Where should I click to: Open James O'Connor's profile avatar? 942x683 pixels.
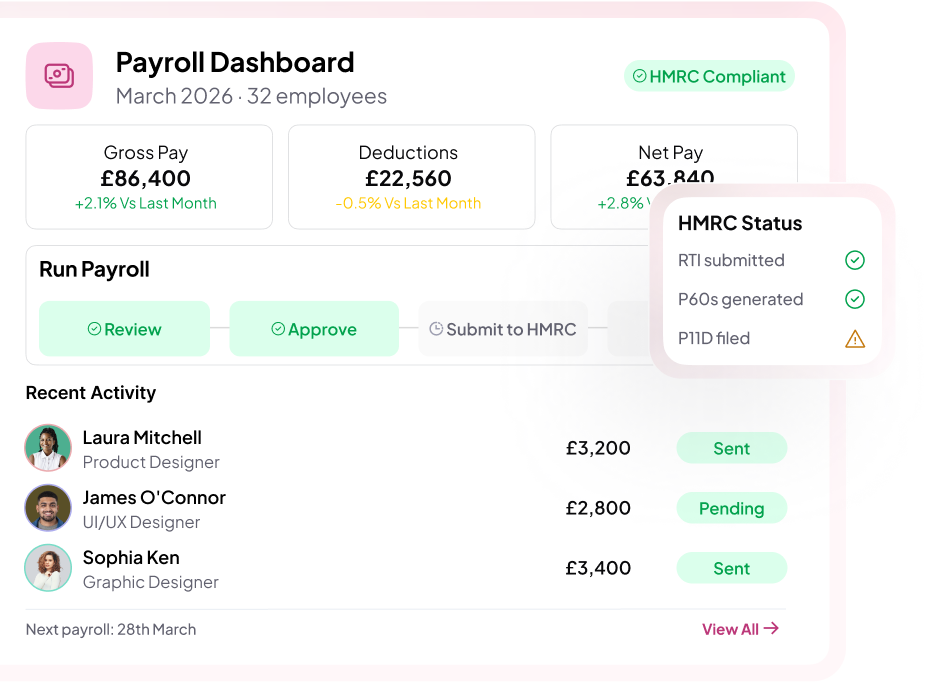pos(48,508)
